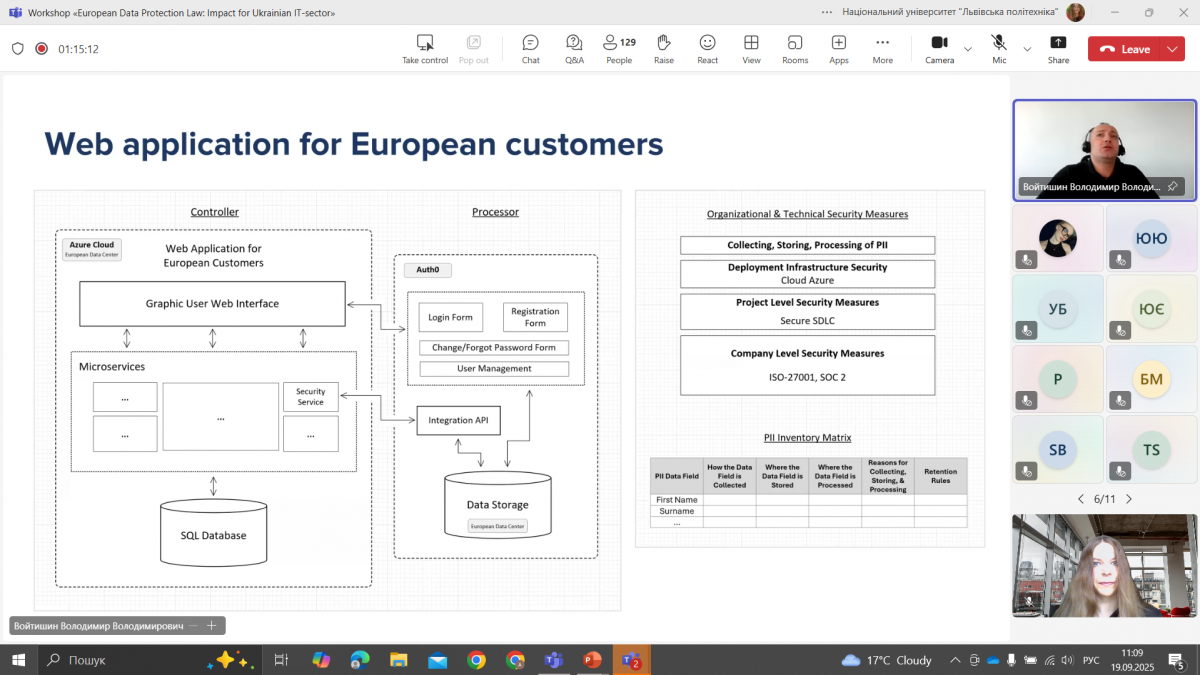Raise your hand in the meeting
This screenshot has height=675, width=1200.
tap(663, 49)
